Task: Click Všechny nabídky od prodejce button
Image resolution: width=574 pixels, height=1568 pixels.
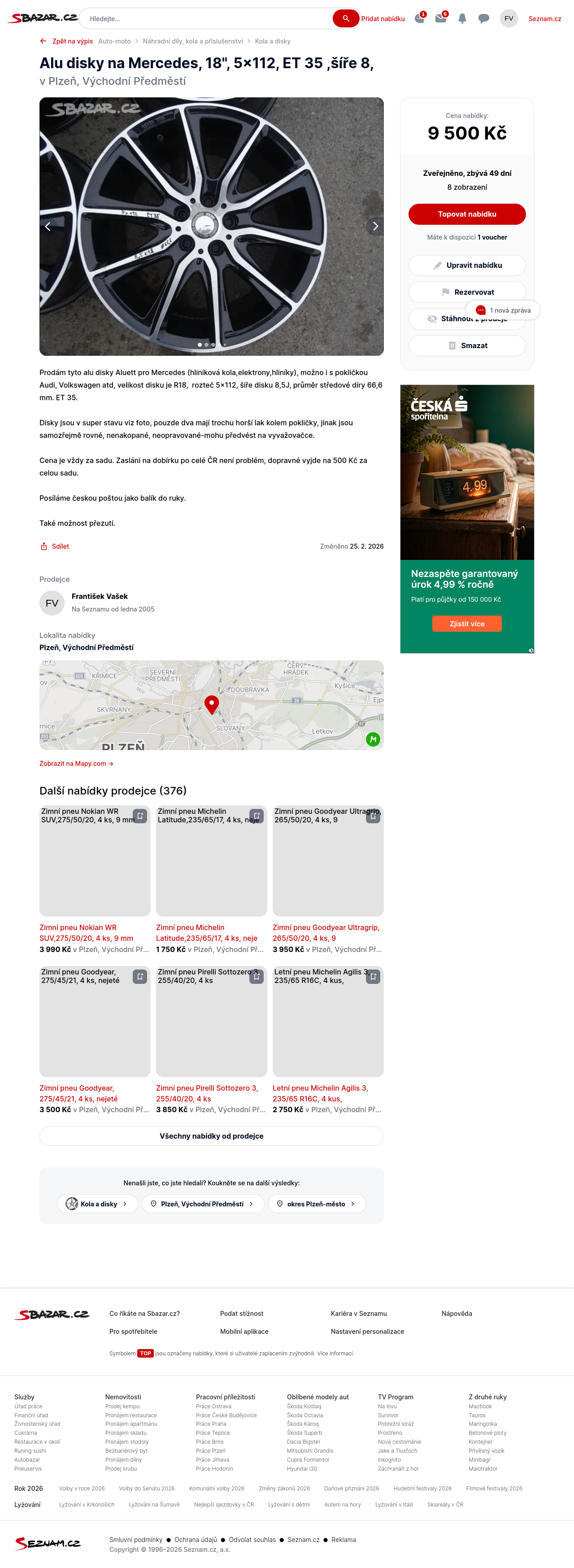Action: [x=211, y=1136]
